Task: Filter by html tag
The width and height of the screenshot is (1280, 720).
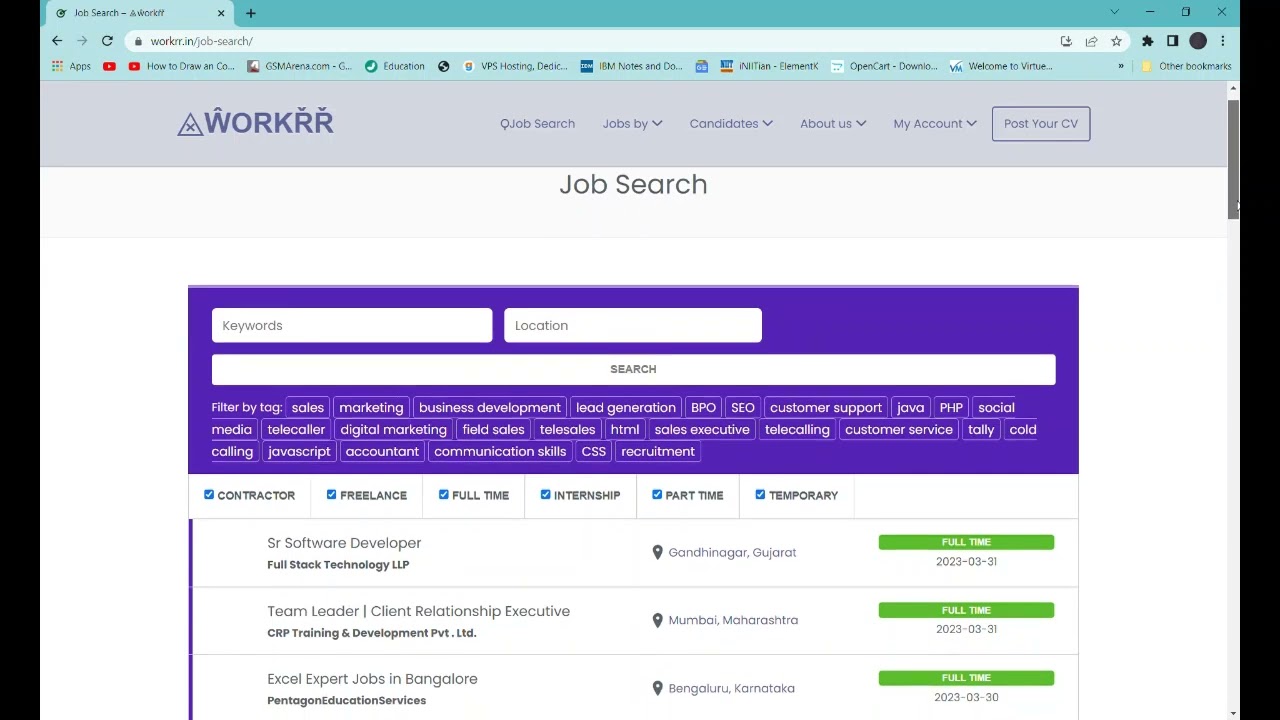Action: click(625, 430)
